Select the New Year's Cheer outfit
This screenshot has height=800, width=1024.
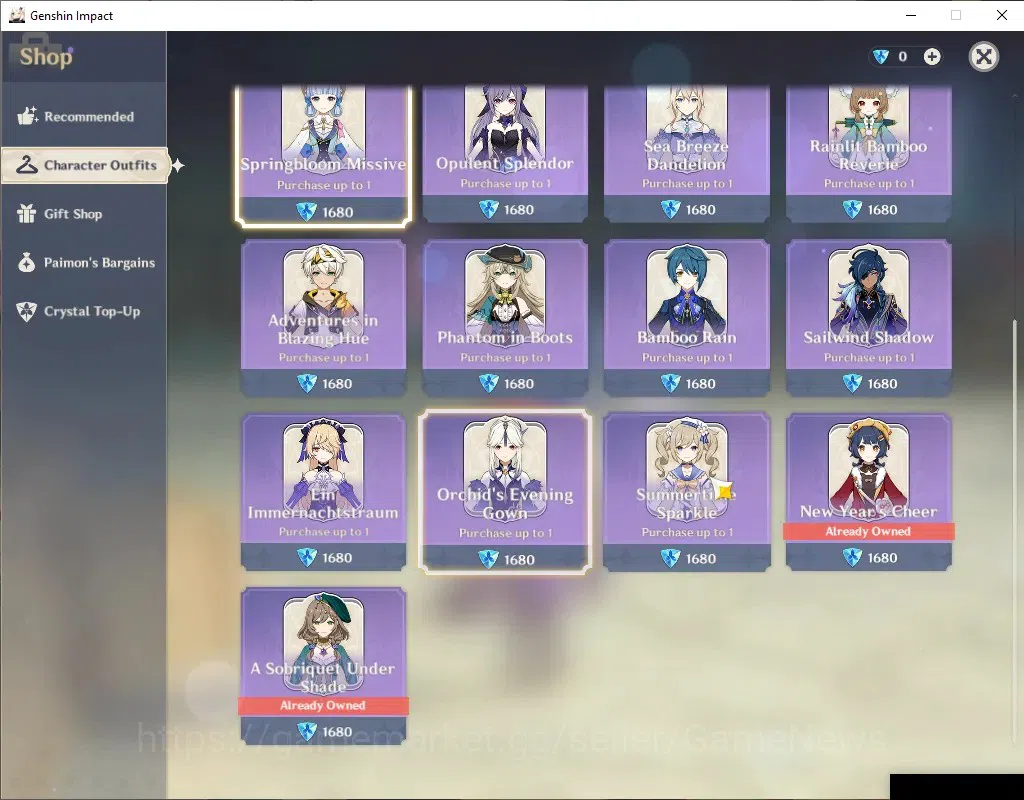tap(869, 492)
